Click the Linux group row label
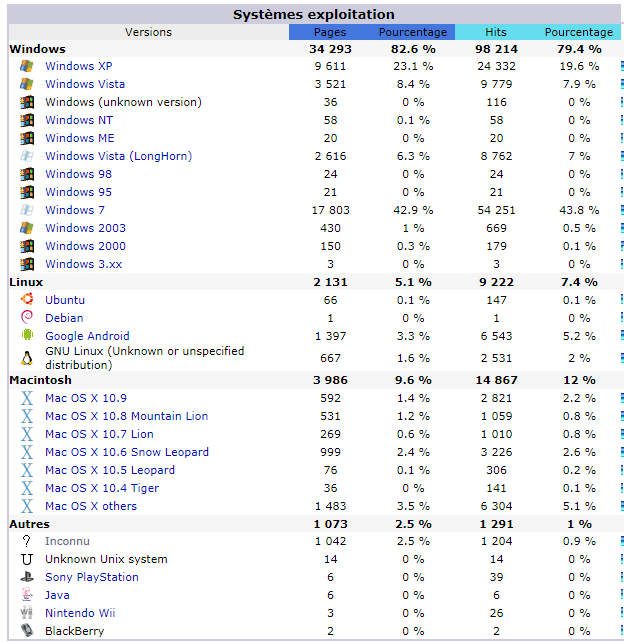Image resolution: width=624 pixels, height=642 pixels. pos(26,282)
